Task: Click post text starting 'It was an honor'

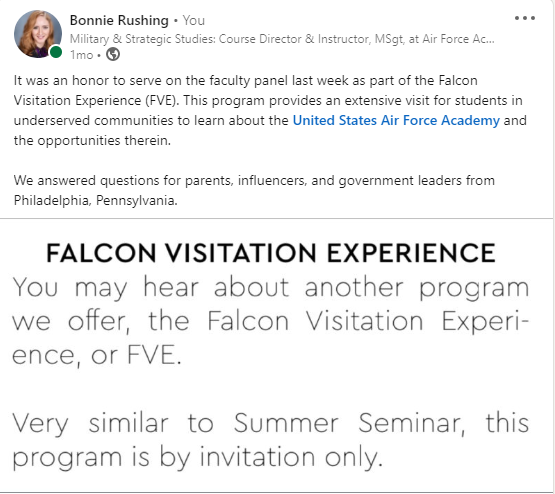Action: pos(245,80)
